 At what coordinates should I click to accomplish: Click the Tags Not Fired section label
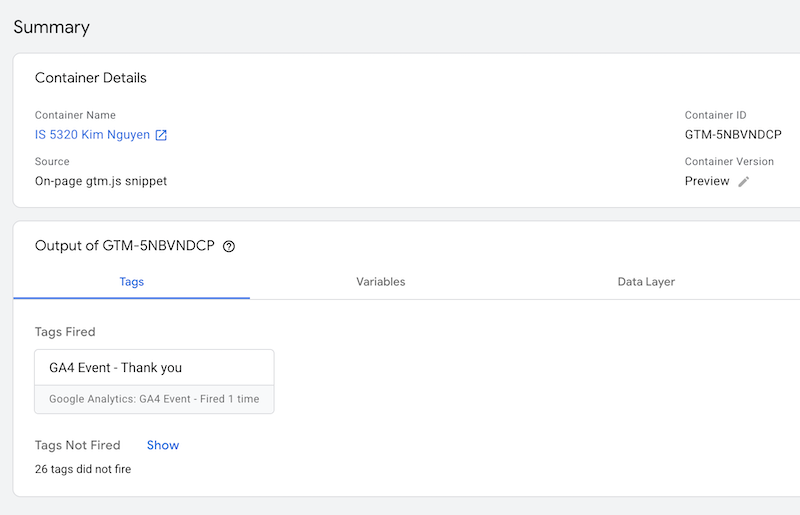pos(77,445)
